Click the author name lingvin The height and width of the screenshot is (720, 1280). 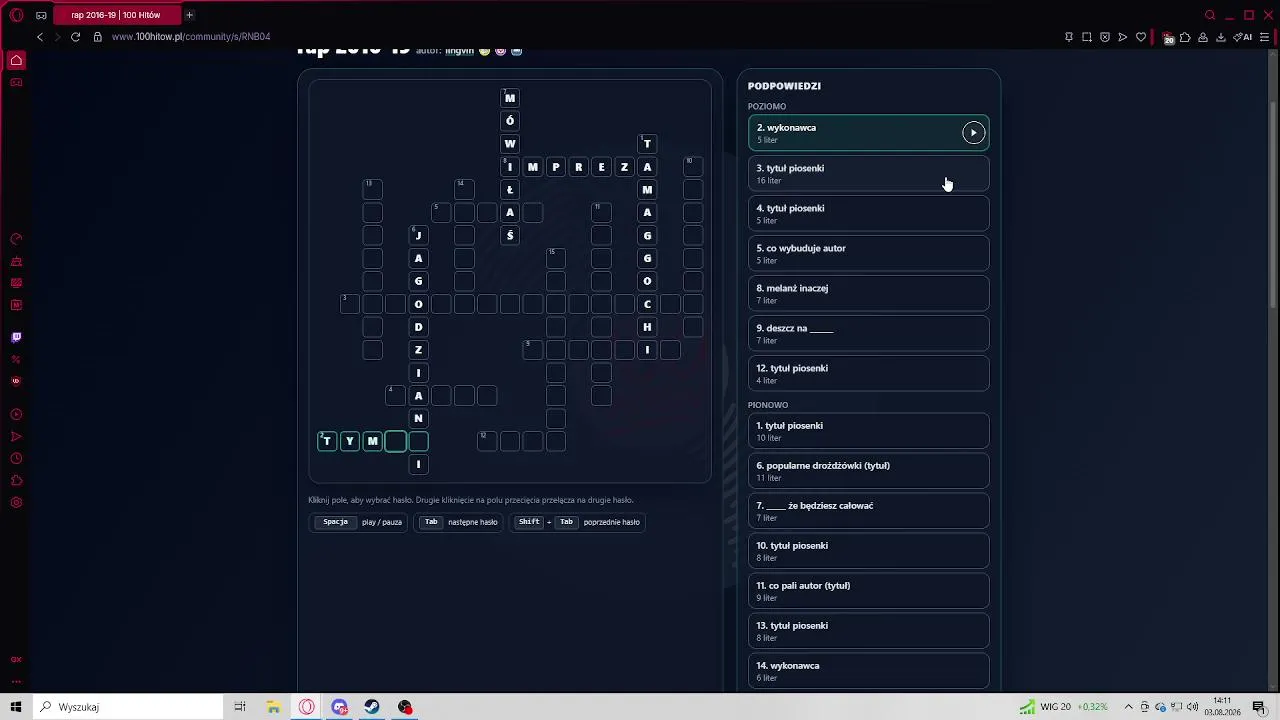point(459,50)
